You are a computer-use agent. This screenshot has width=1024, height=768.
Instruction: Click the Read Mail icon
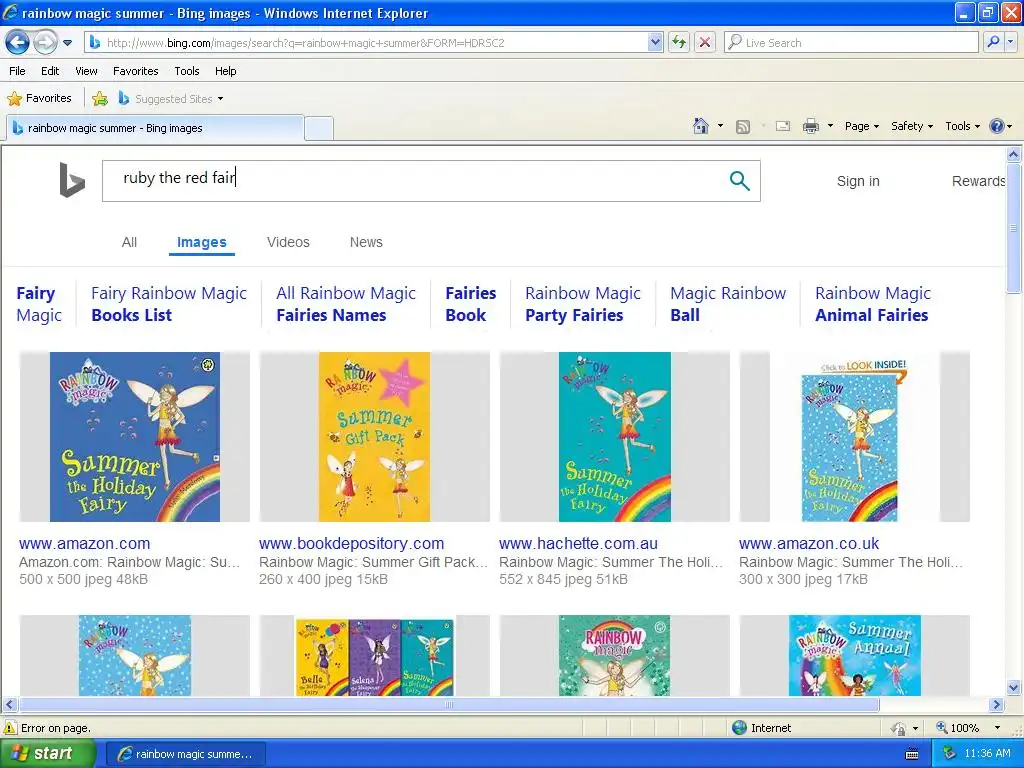(782, 126)
